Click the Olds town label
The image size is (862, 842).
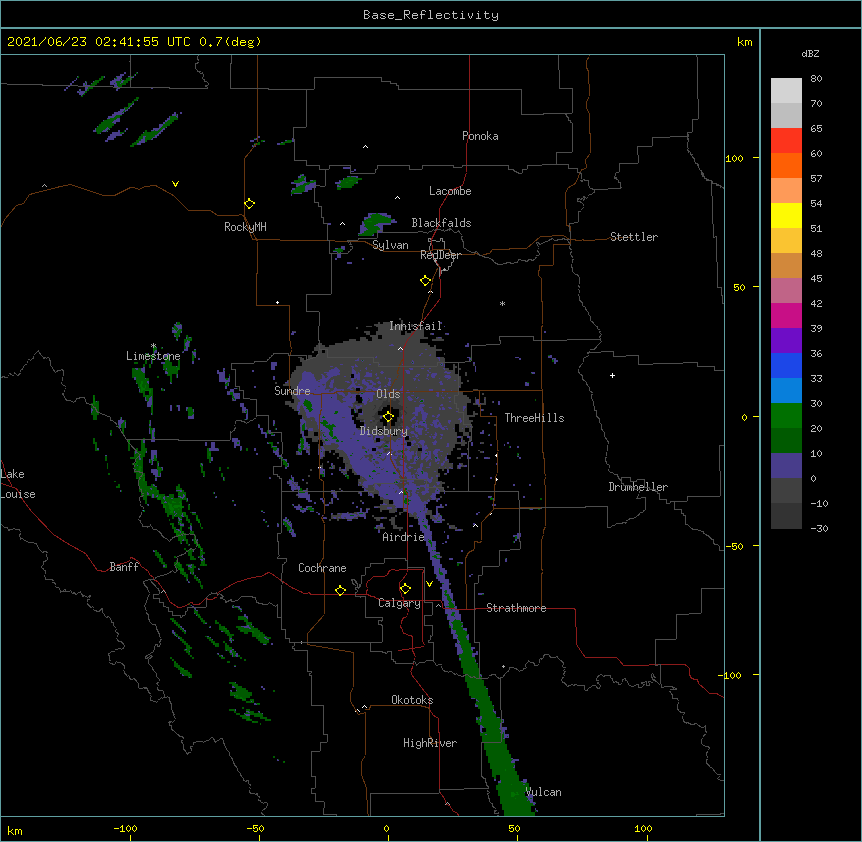click(x=388, y=394)
